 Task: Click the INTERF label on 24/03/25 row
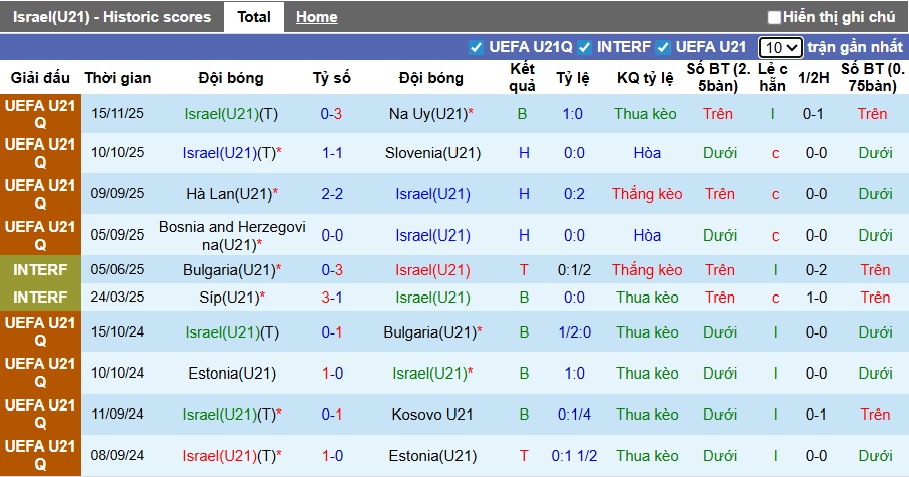click(40, 297)
